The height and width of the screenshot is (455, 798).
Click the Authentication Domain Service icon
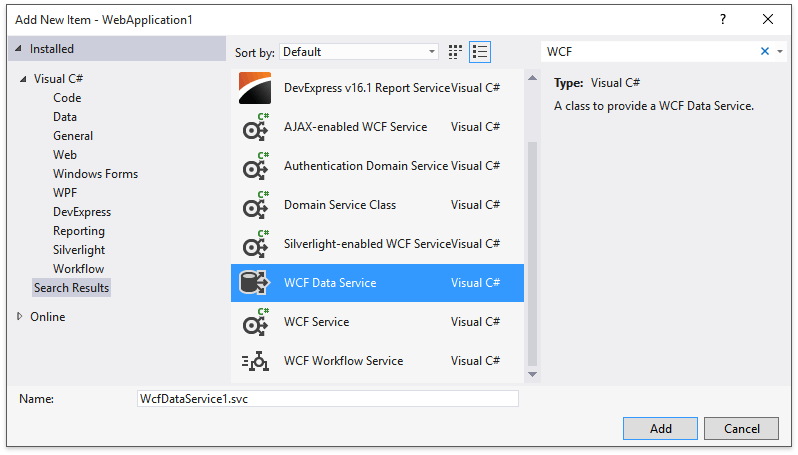tap(255, 166)
